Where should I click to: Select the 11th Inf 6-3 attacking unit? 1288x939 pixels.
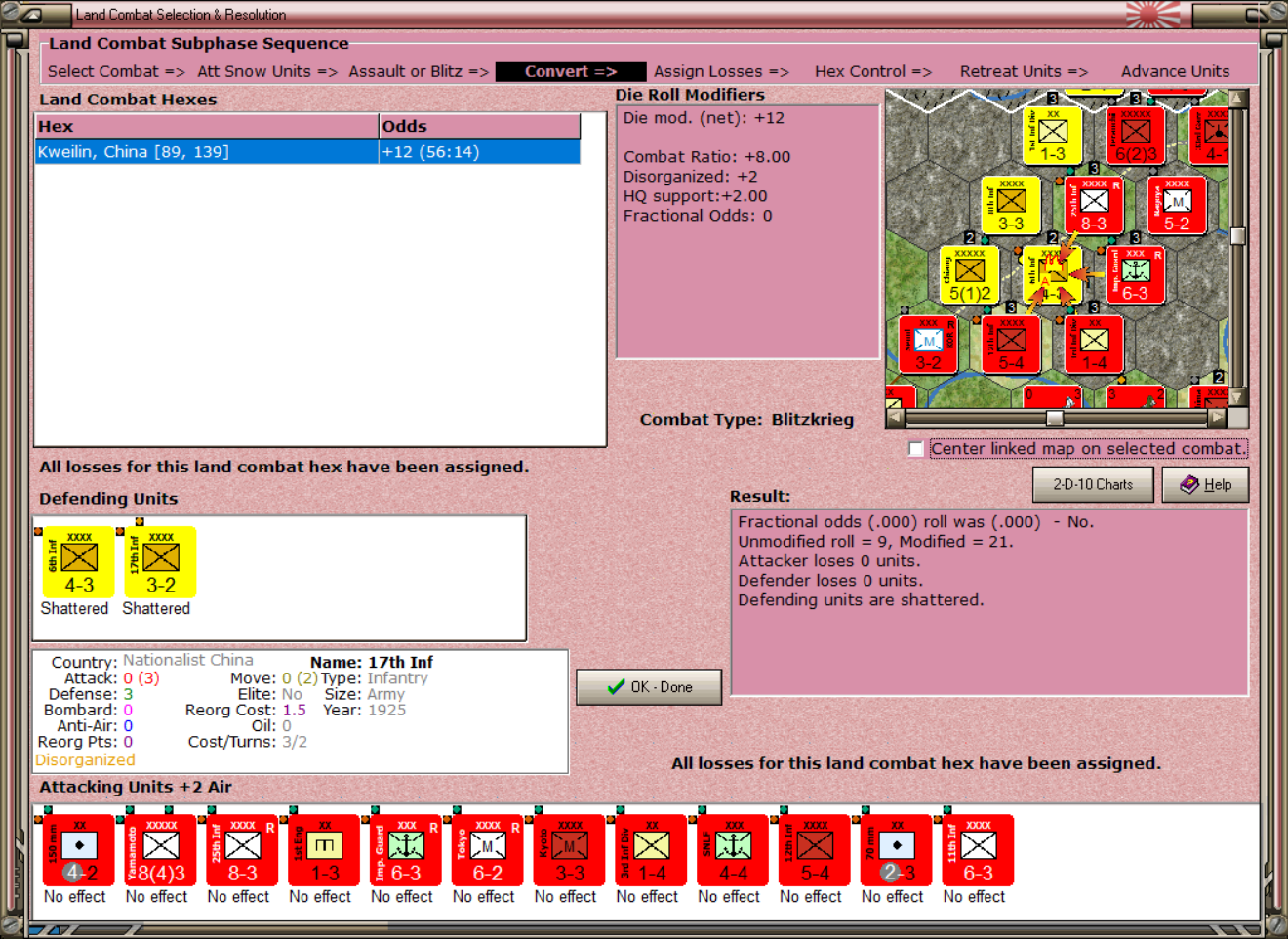click(x=979, y=850)
